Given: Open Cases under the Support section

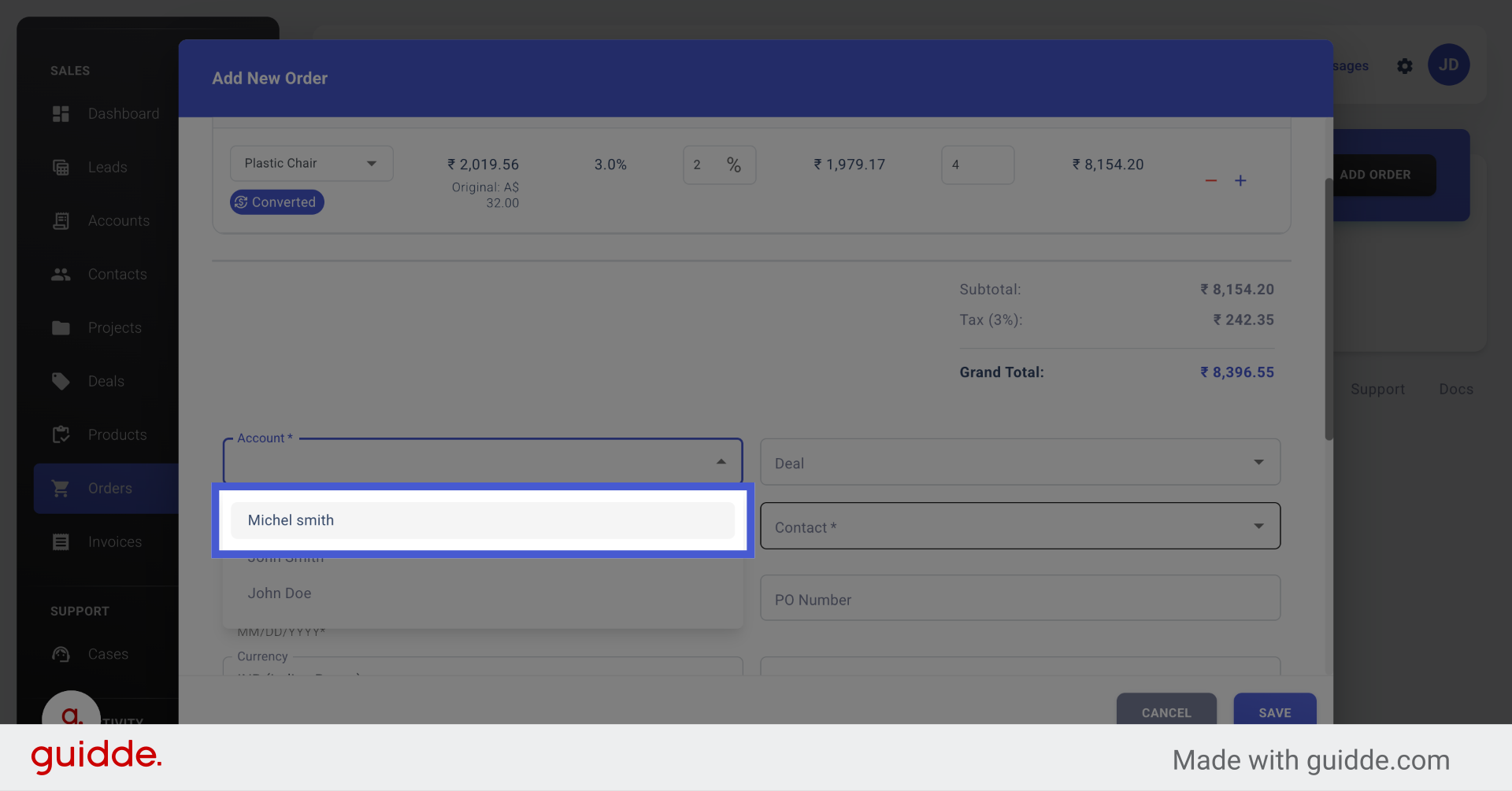Looking at the screenshot, I should point(61,654).
